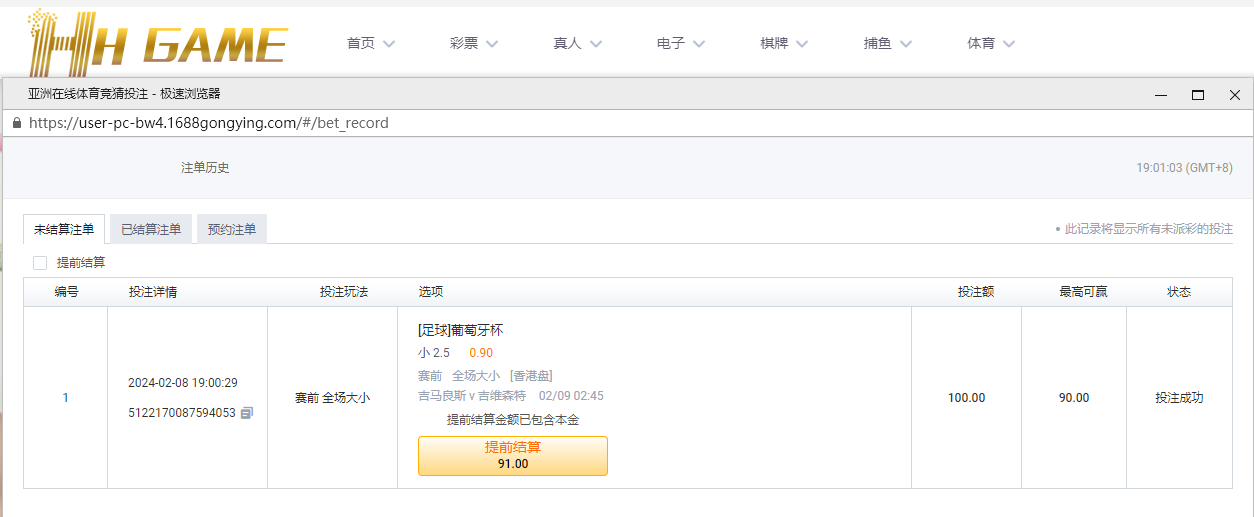Click the 0.90 odds value
This screenshot has width=1254, height=517.
(481, 353)
